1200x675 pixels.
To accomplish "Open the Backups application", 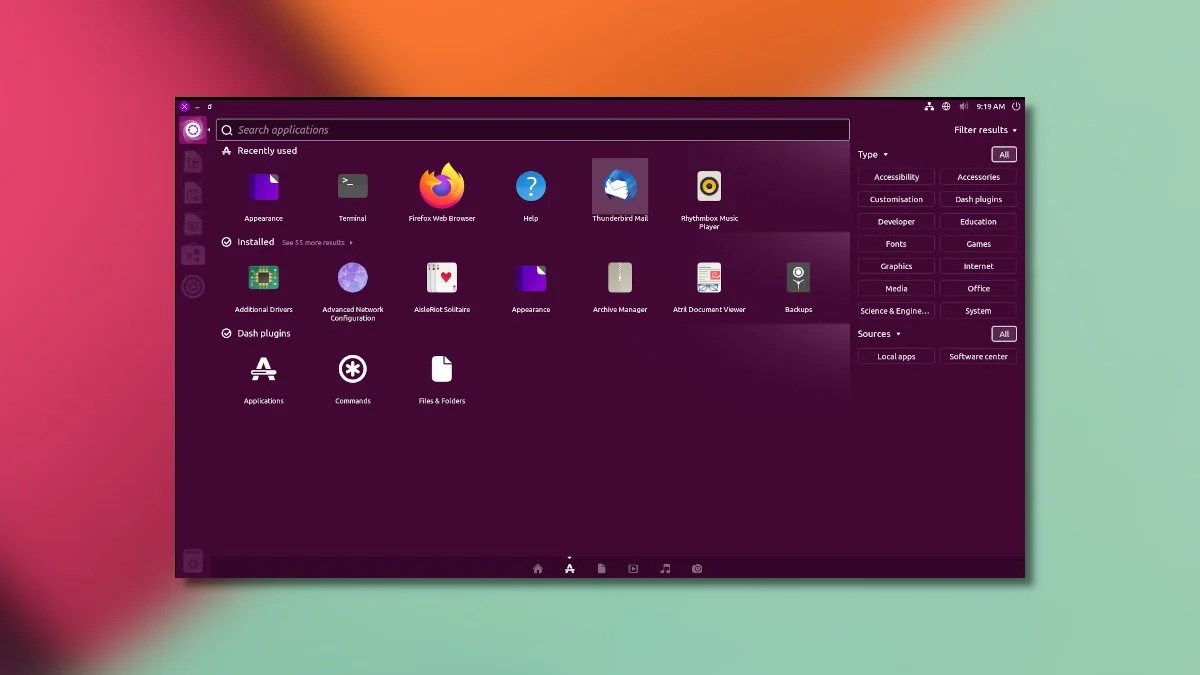I will 797,278.
